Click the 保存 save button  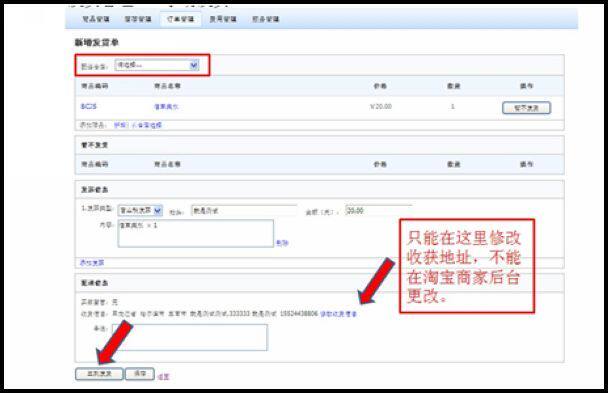(140, 374)
